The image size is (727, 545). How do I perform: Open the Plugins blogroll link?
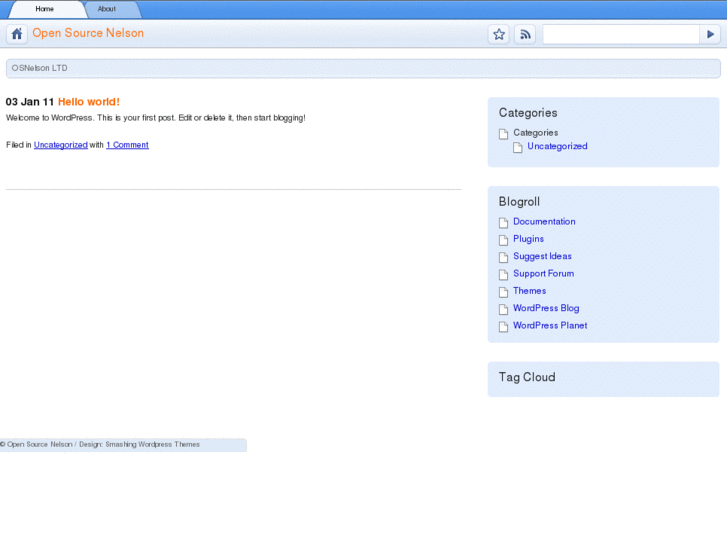coord(529,239)
